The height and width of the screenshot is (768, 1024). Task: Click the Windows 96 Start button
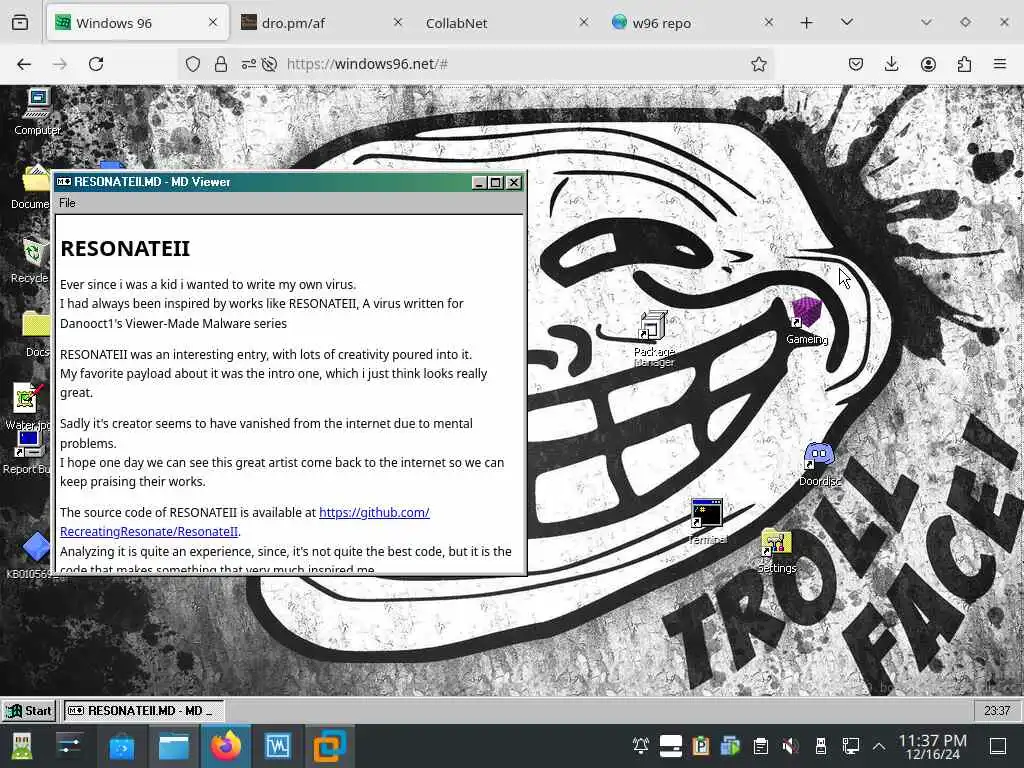(x=28, y=711)
